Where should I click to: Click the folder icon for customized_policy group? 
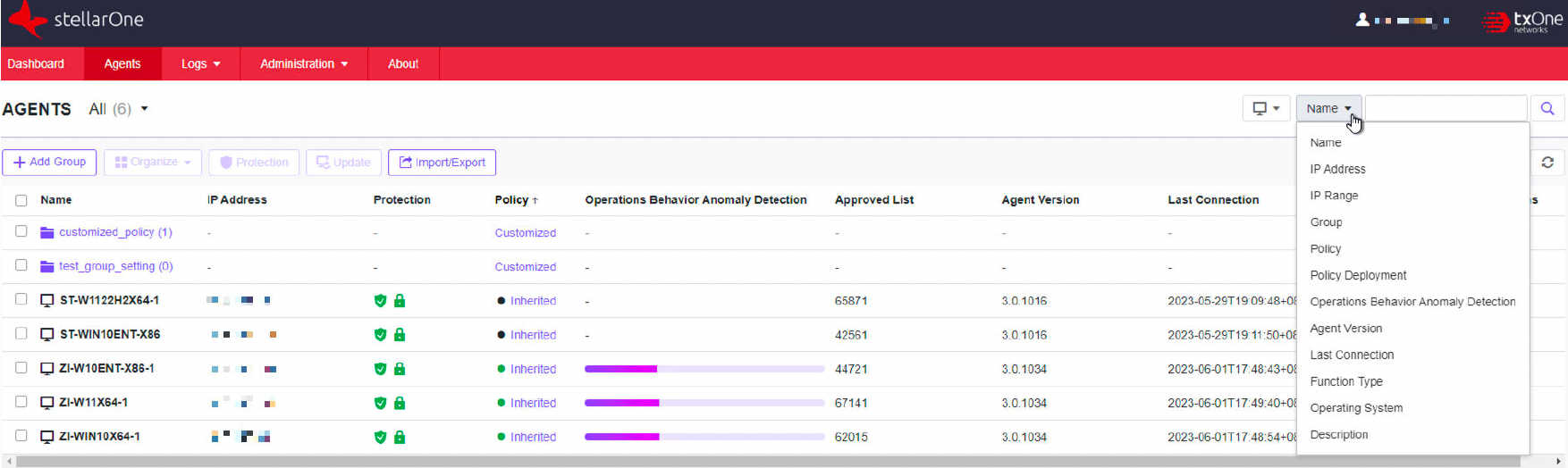(47, 232)
